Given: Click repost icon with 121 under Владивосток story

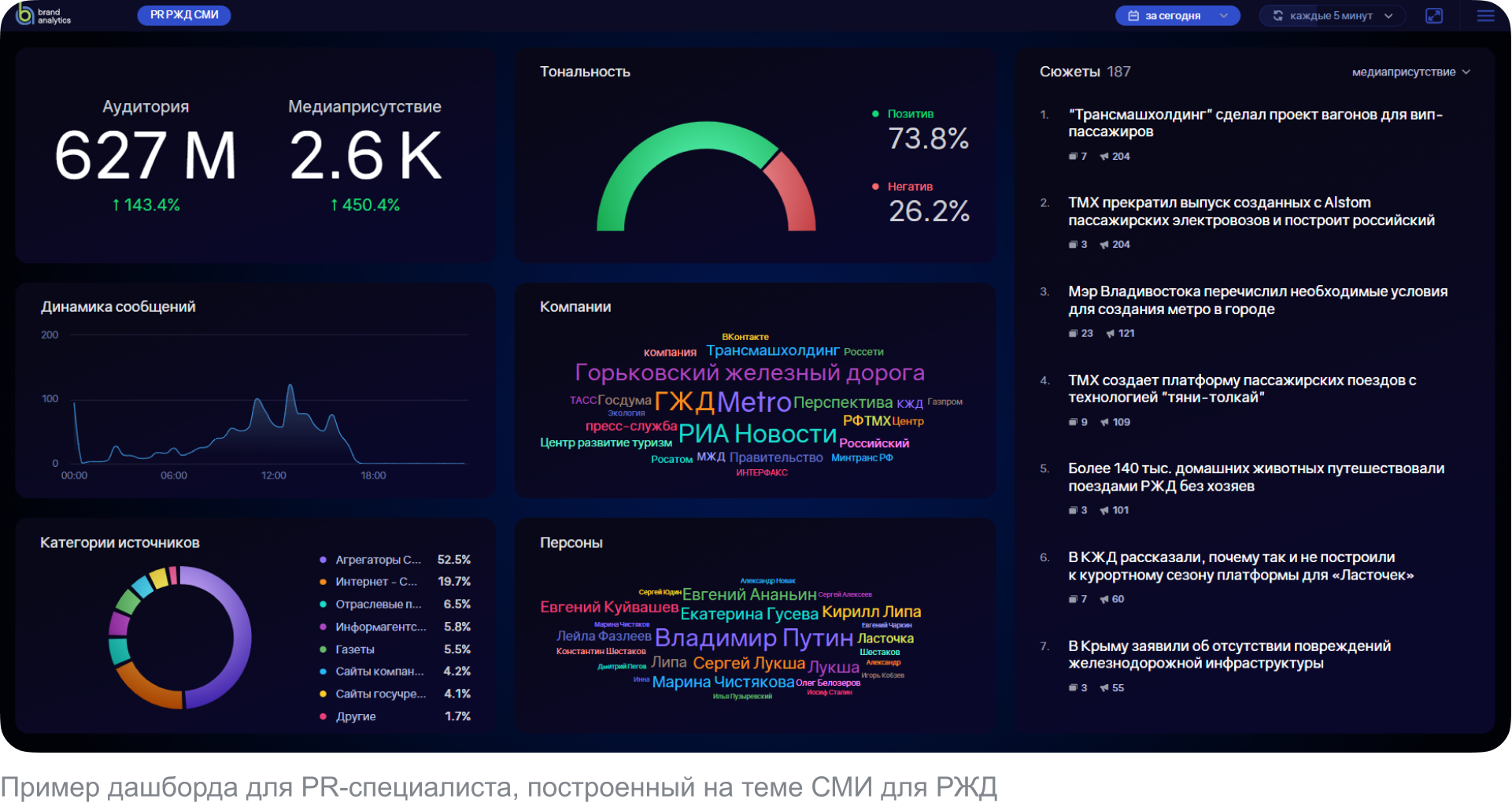Looking at the screenshot, I should [x=1110, y=334].
